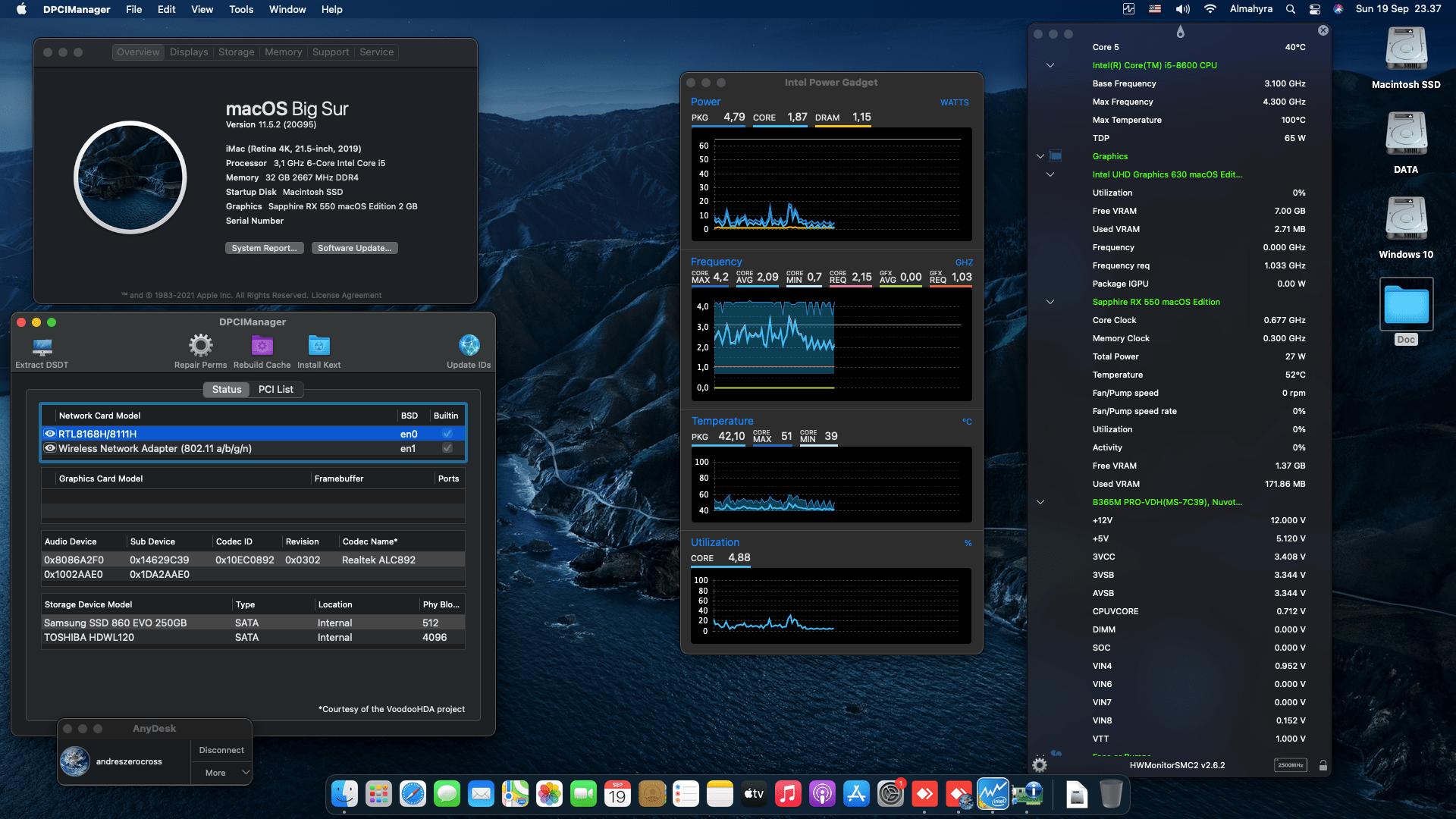Collapse the Intel Core i5-8600 CPU section

(x=1050, y=65)
